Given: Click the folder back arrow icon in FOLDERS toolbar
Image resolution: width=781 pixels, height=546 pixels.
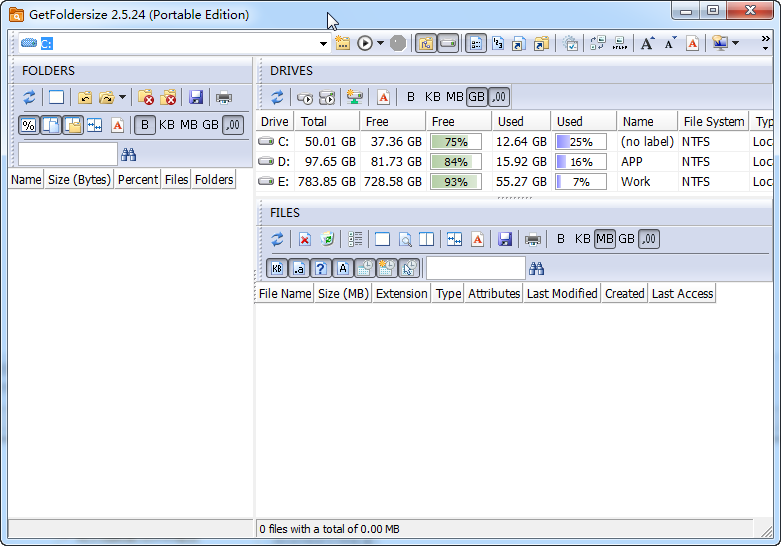Looking at the screenshot, I should 85,97.
